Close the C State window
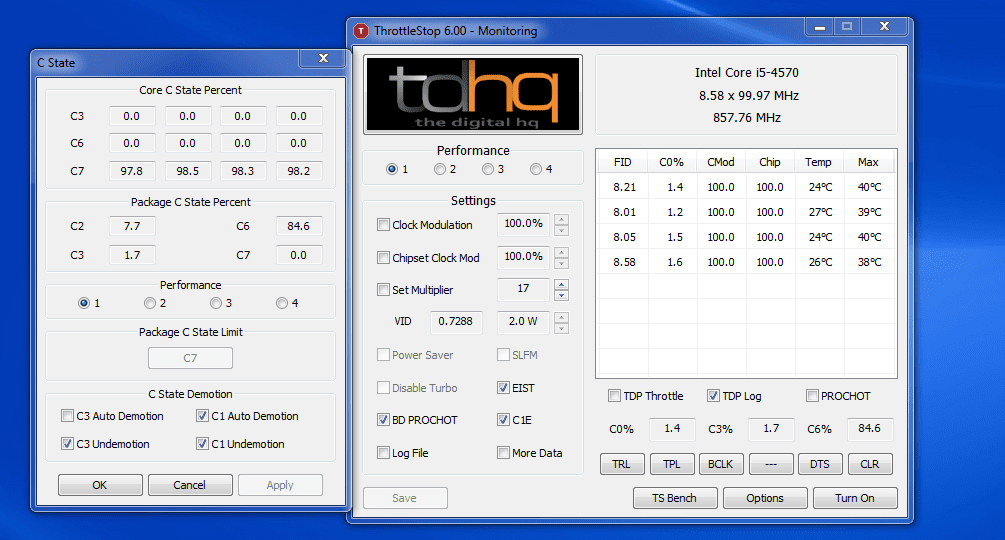The height and width of the screenshot is (540, 1005). click(324, 58)
